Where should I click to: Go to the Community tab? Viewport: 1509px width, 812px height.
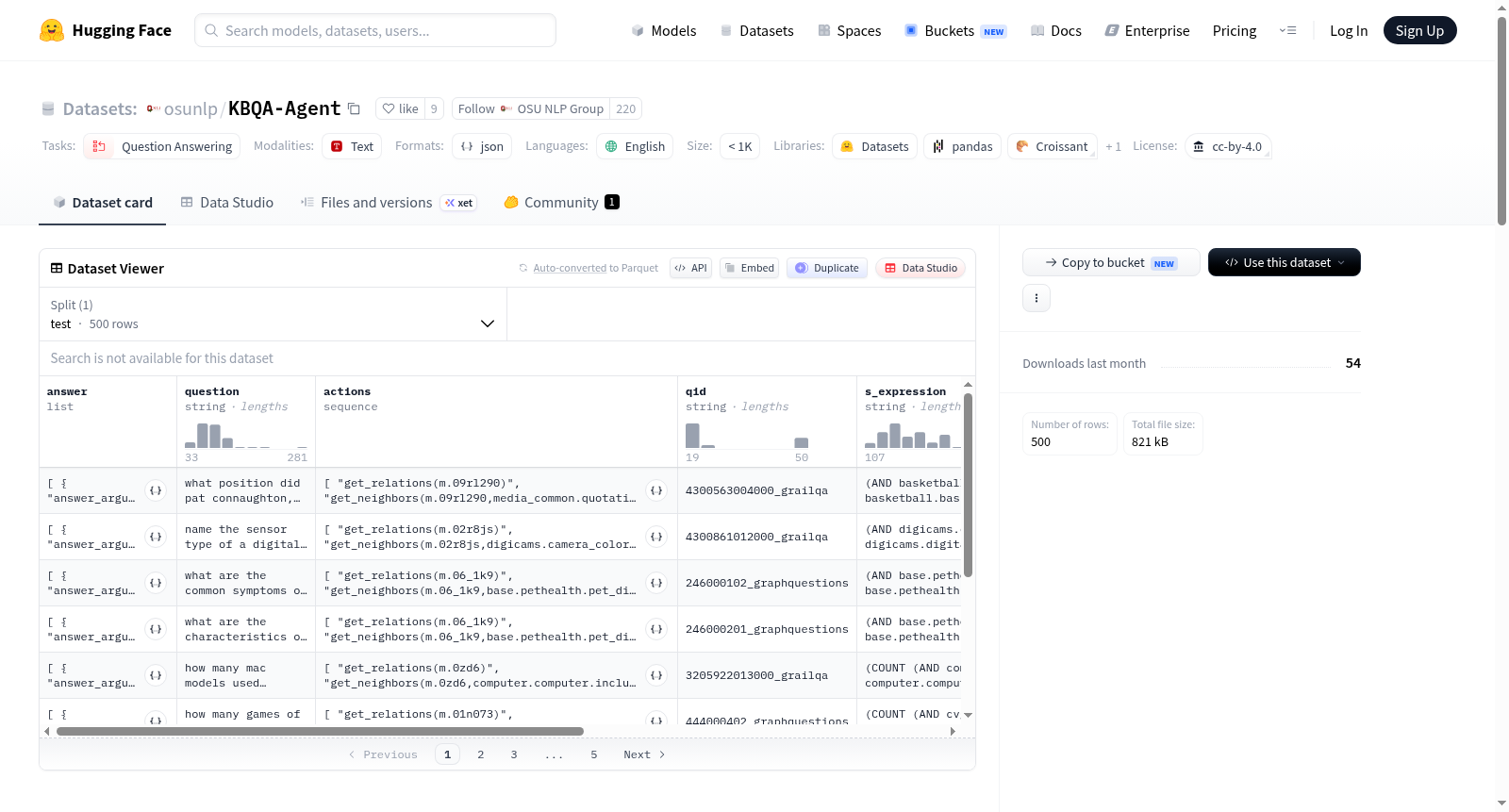pos(562,202)
